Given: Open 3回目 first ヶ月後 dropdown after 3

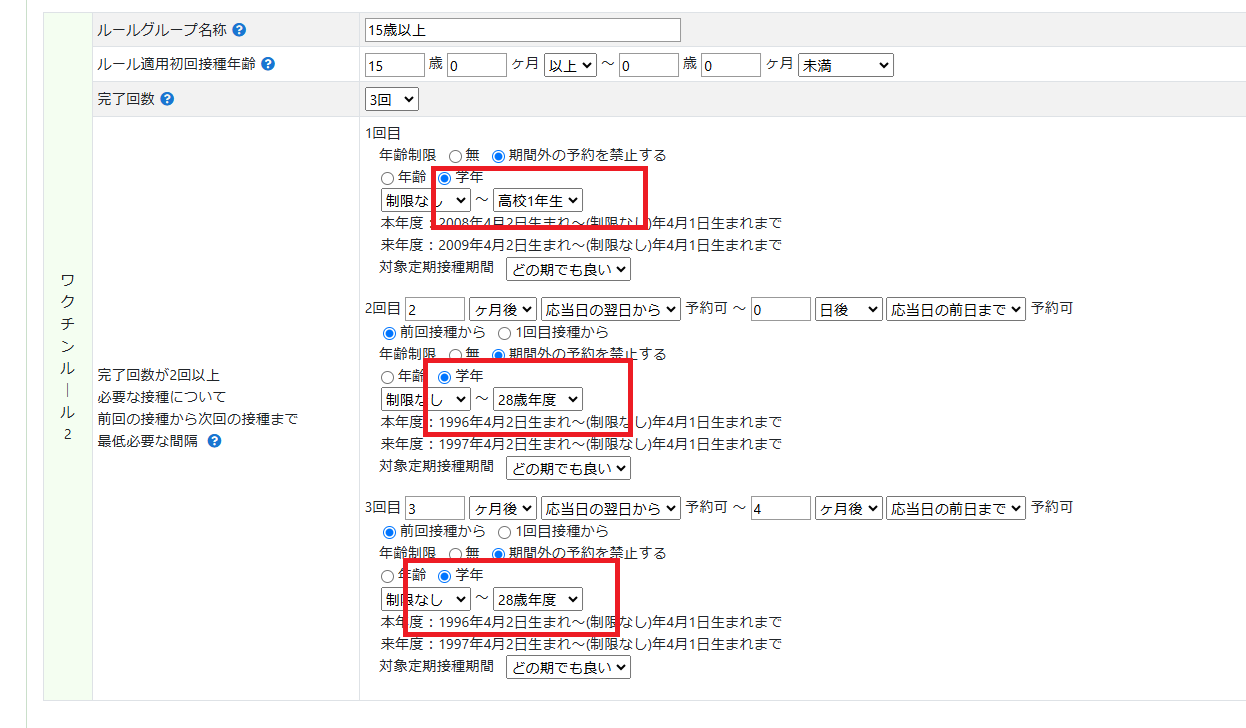Looking at the screenshot, I should pos(503,508).
